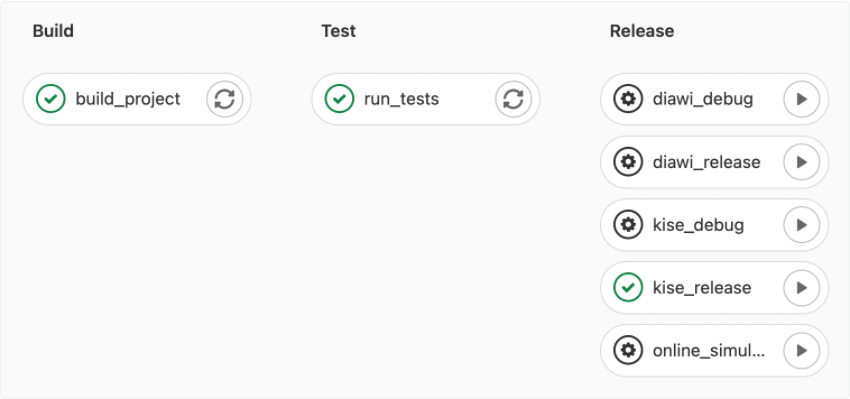The width and height of the screenshot is (850, 399).
Task: Click the gear status icon of kise_debug
Action: pos(628,225)
